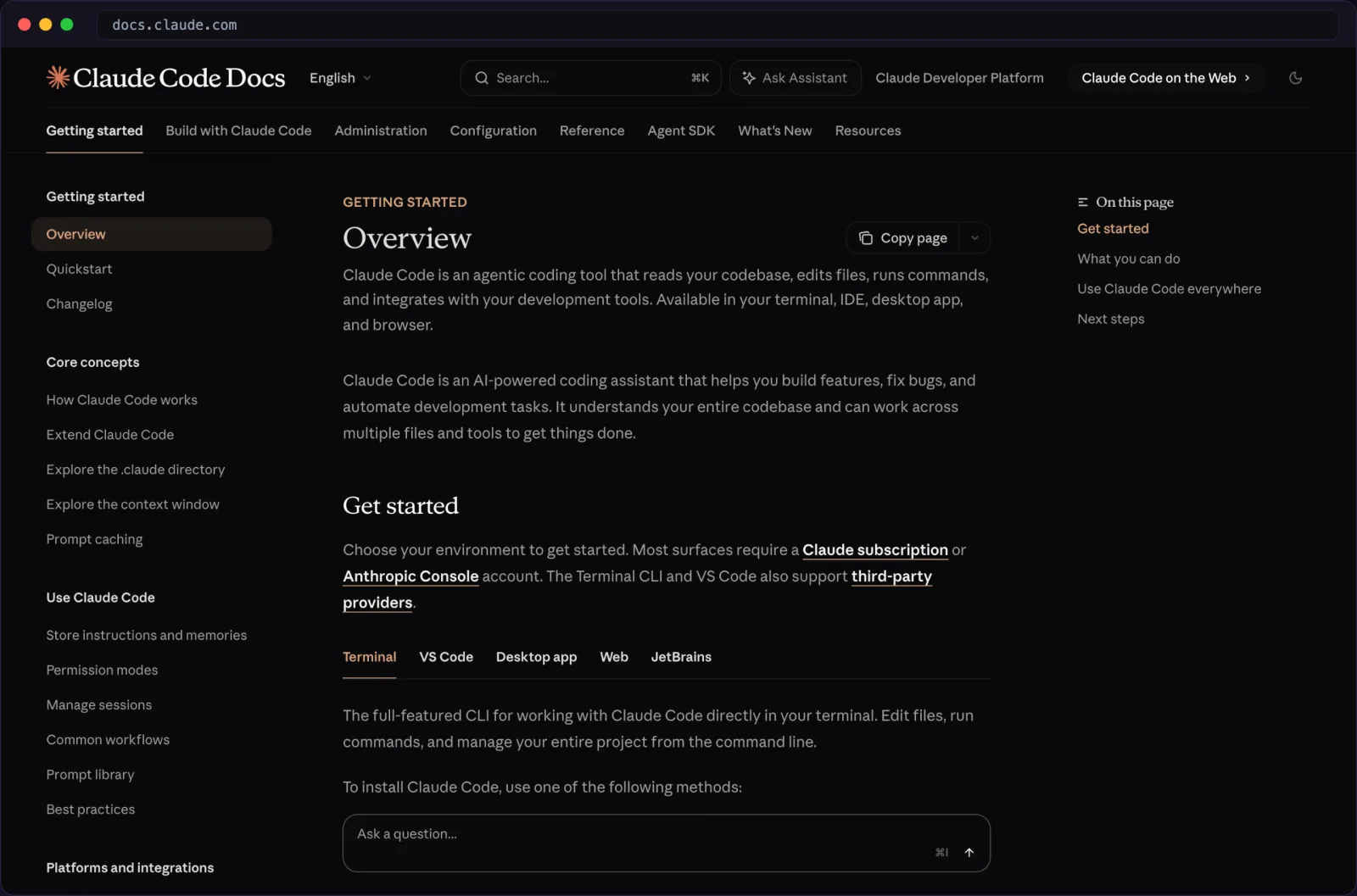Click the Use Claude Code sidebar heading
Image resolution: width=1357 pixels, height=896 pixels.
pyautogui.click(x=100, y=598)
